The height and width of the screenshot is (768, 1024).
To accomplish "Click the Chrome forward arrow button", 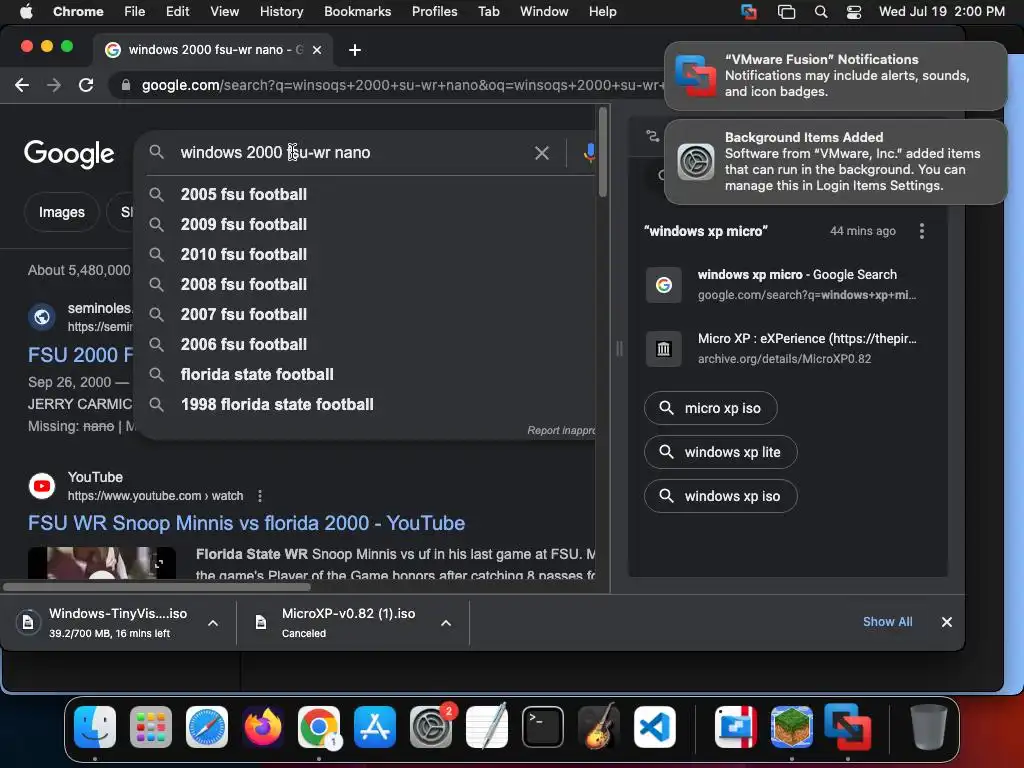I will coord(54,85).
